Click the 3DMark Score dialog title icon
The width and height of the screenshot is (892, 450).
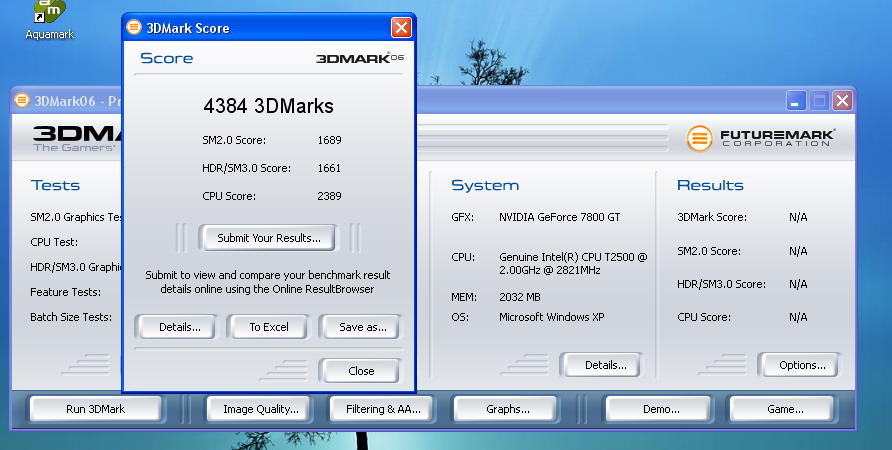134,27
